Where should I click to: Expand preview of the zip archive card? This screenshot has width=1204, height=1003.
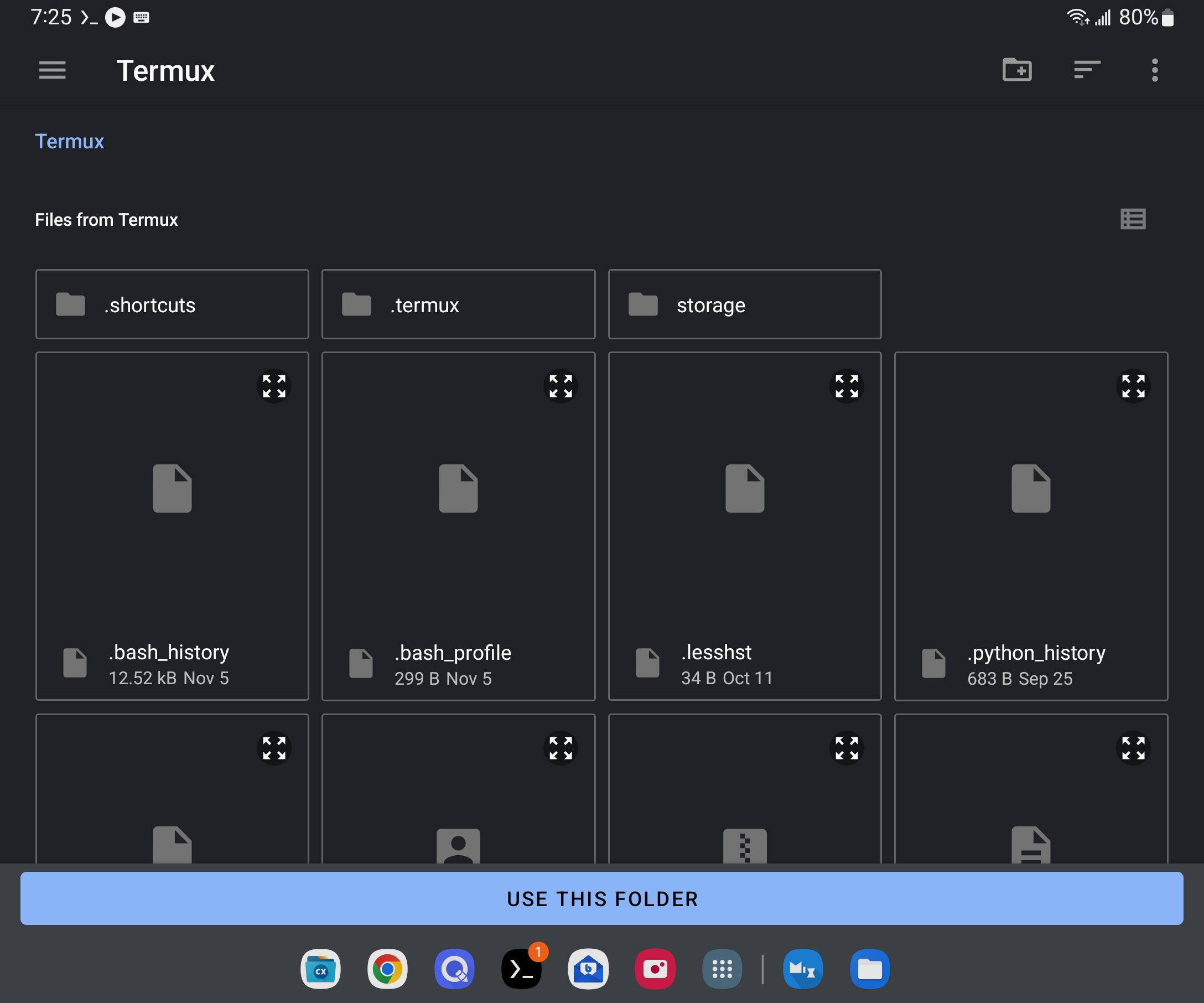tap(846, 748)
